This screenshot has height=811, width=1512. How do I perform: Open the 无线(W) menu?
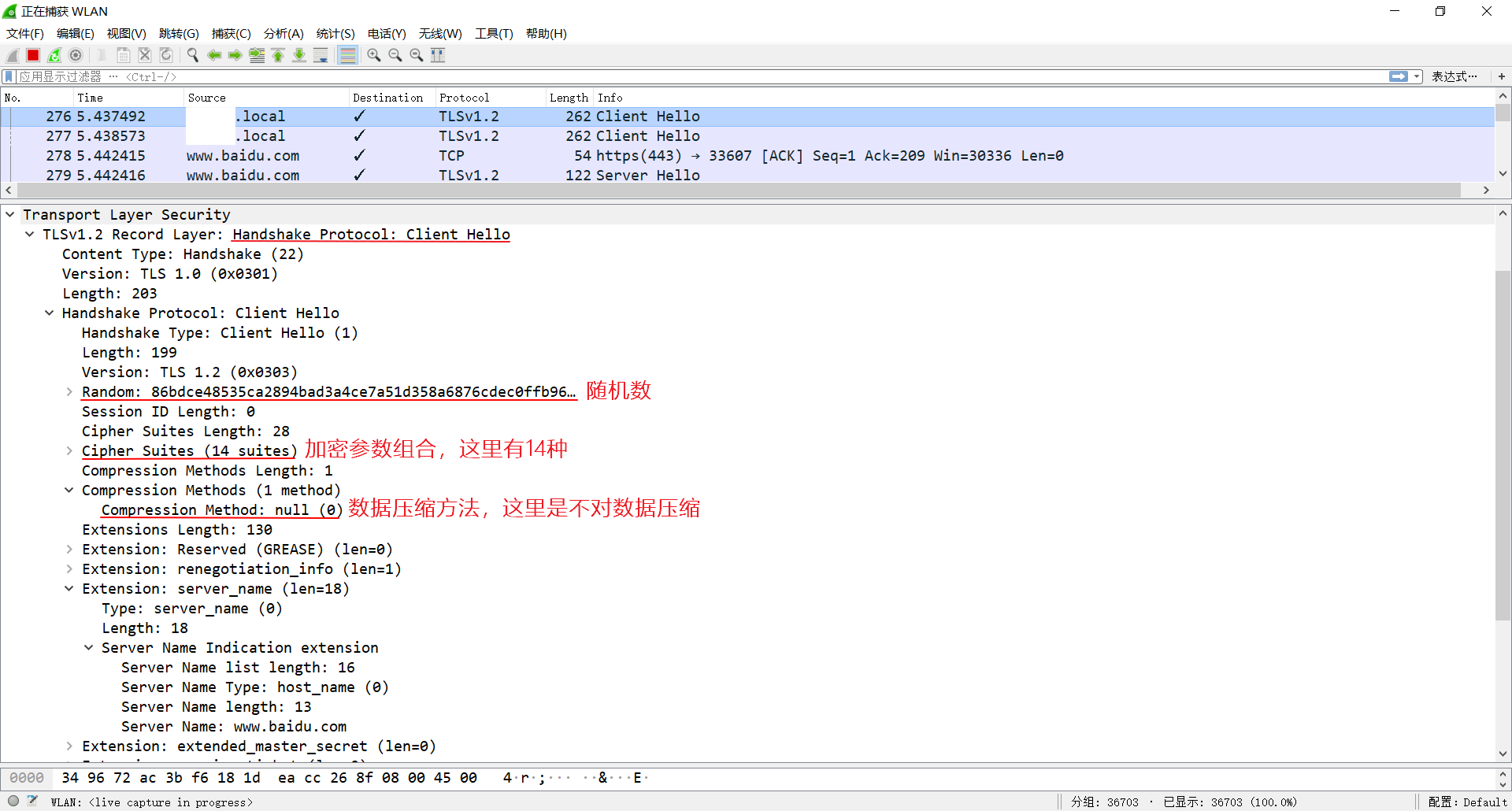(440, 34)
